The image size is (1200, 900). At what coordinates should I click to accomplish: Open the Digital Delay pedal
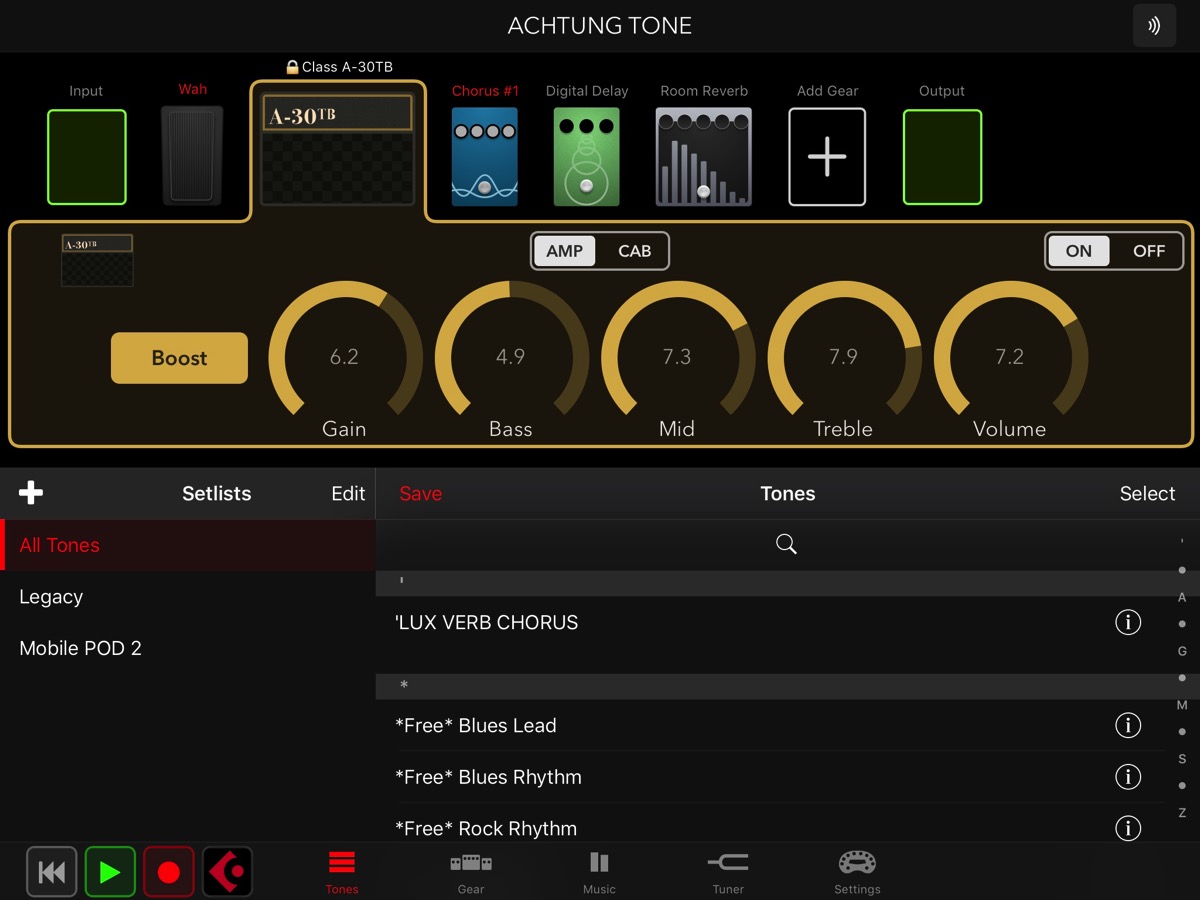click(587, 157)
